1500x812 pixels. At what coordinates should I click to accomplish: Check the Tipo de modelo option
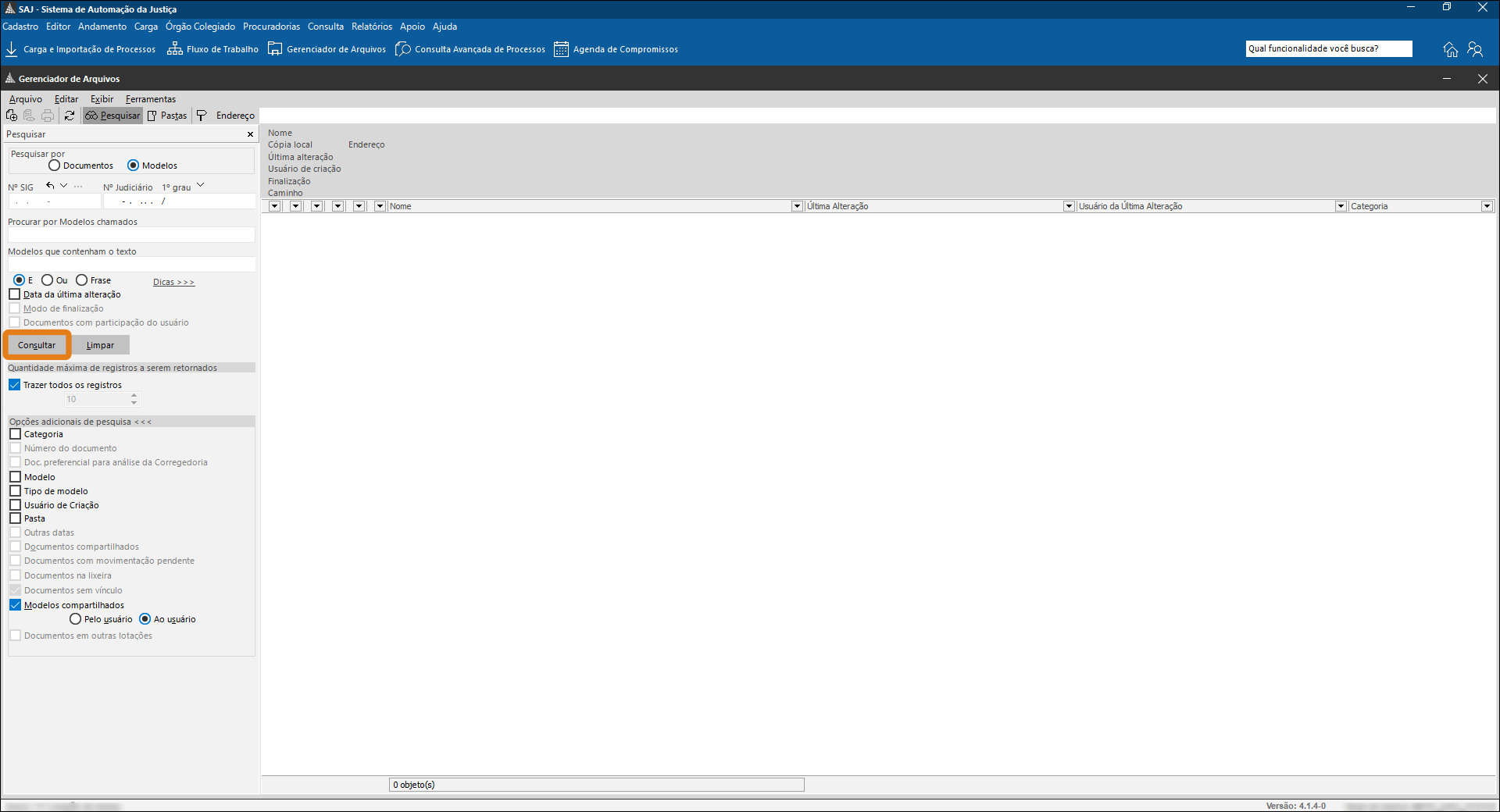pos(16,491)
